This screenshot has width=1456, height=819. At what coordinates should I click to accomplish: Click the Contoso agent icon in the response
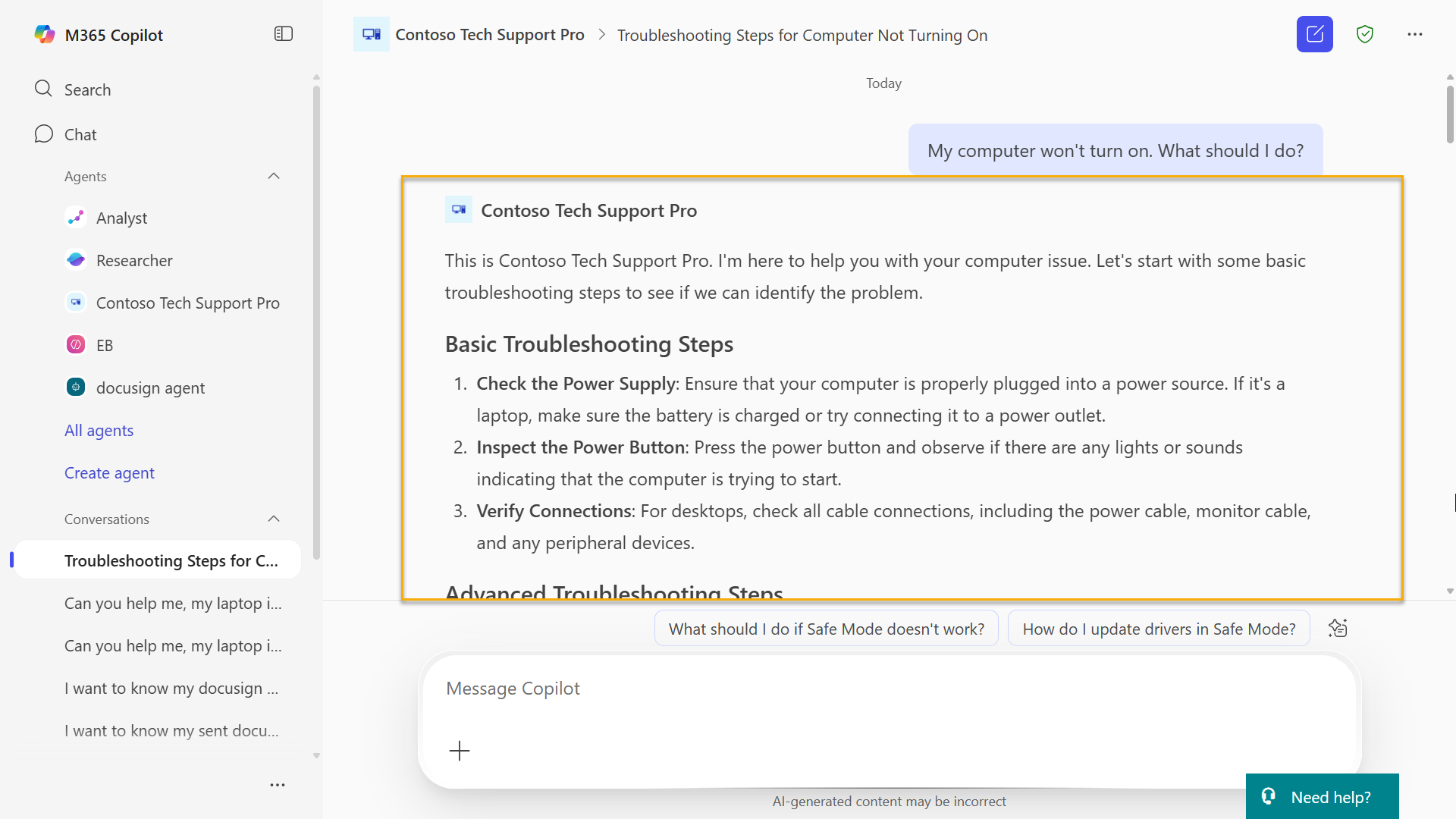(x=459, y=210)
